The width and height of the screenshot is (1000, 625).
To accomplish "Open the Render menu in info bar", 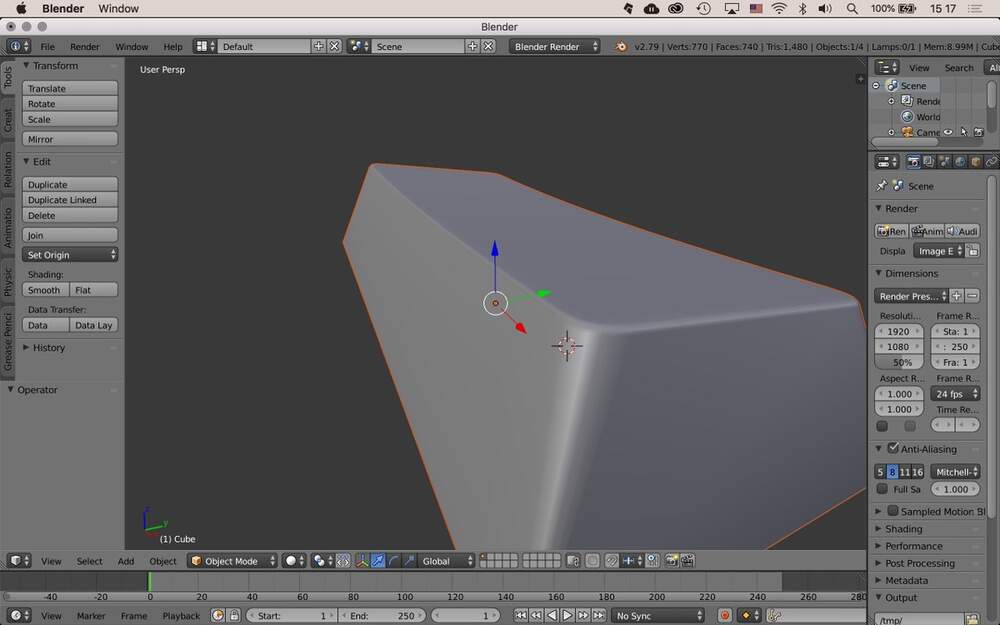I will (85, 47).
